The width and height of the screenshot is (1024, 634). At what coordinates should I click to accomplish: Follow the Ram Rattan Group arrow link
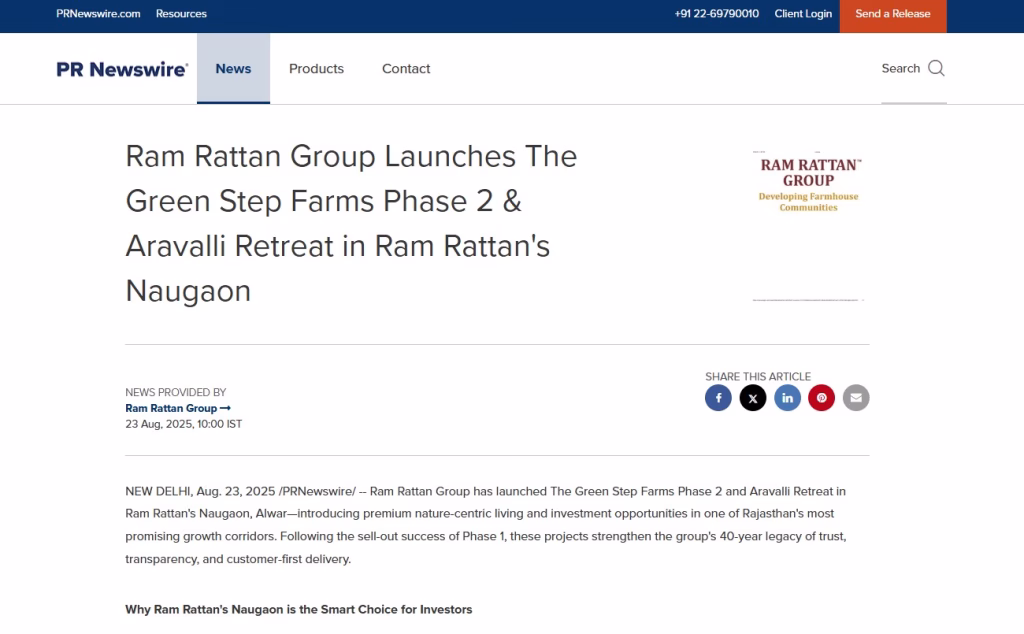pos(178,408)
